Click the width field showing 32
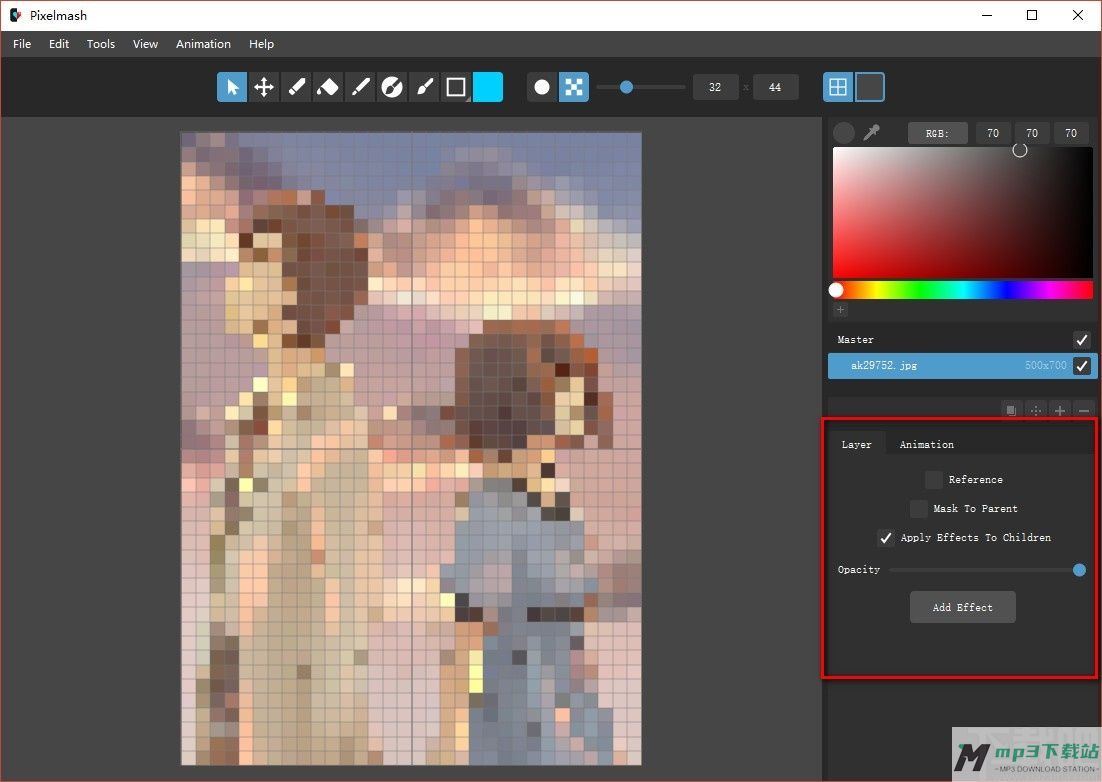 tap(715, 87)
